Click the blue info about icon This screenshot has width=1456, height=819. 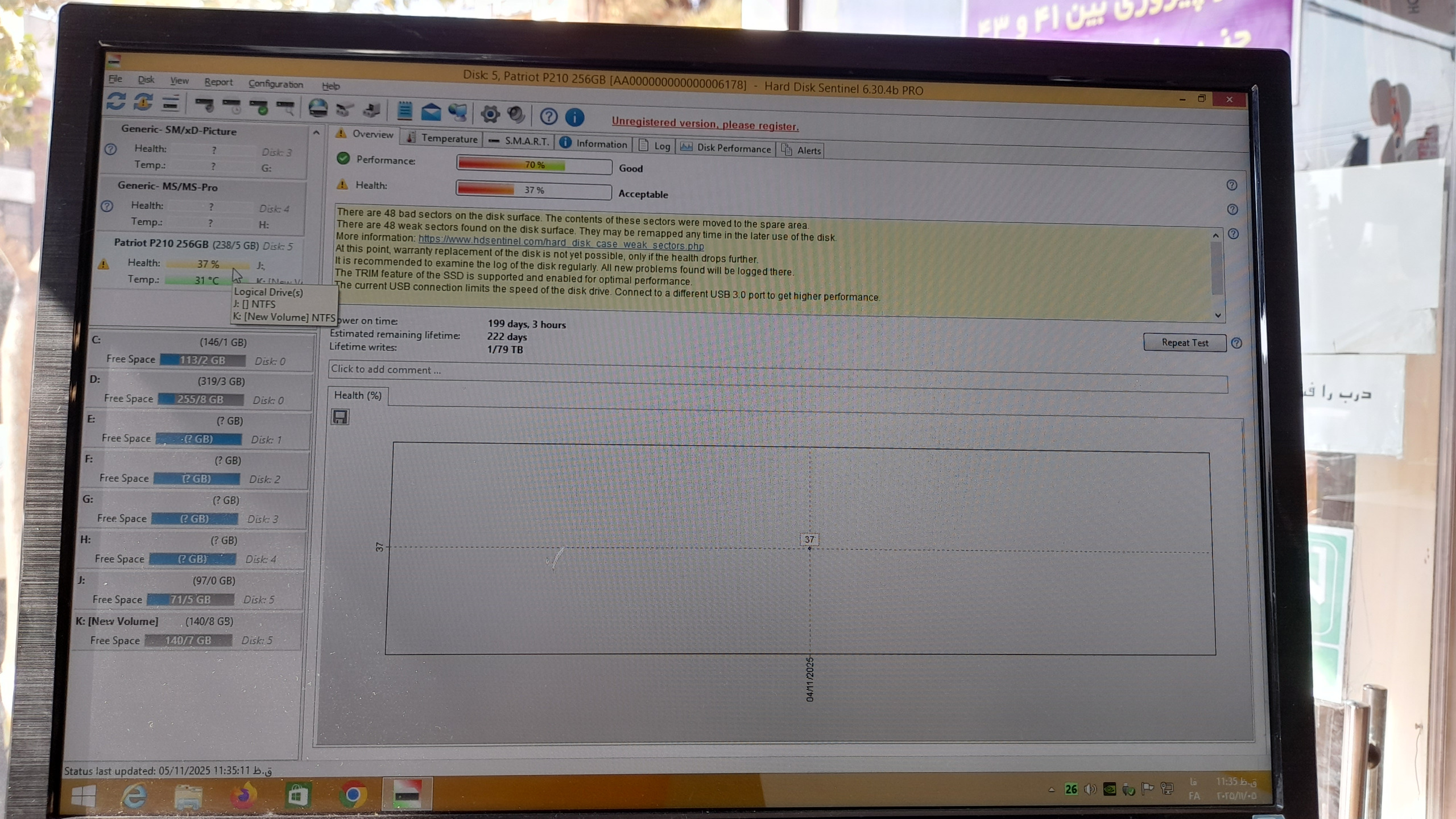click(574, 117)
